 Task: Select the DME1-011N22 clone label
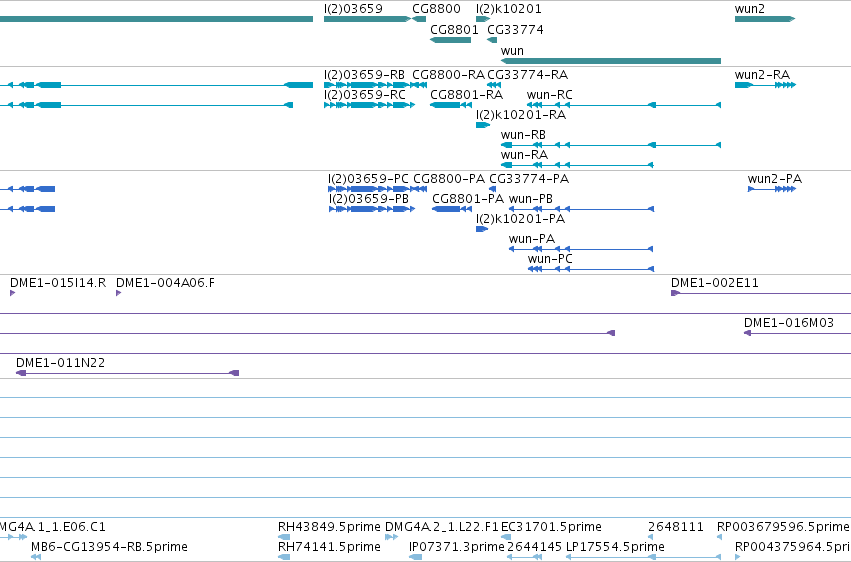point(60,363)
